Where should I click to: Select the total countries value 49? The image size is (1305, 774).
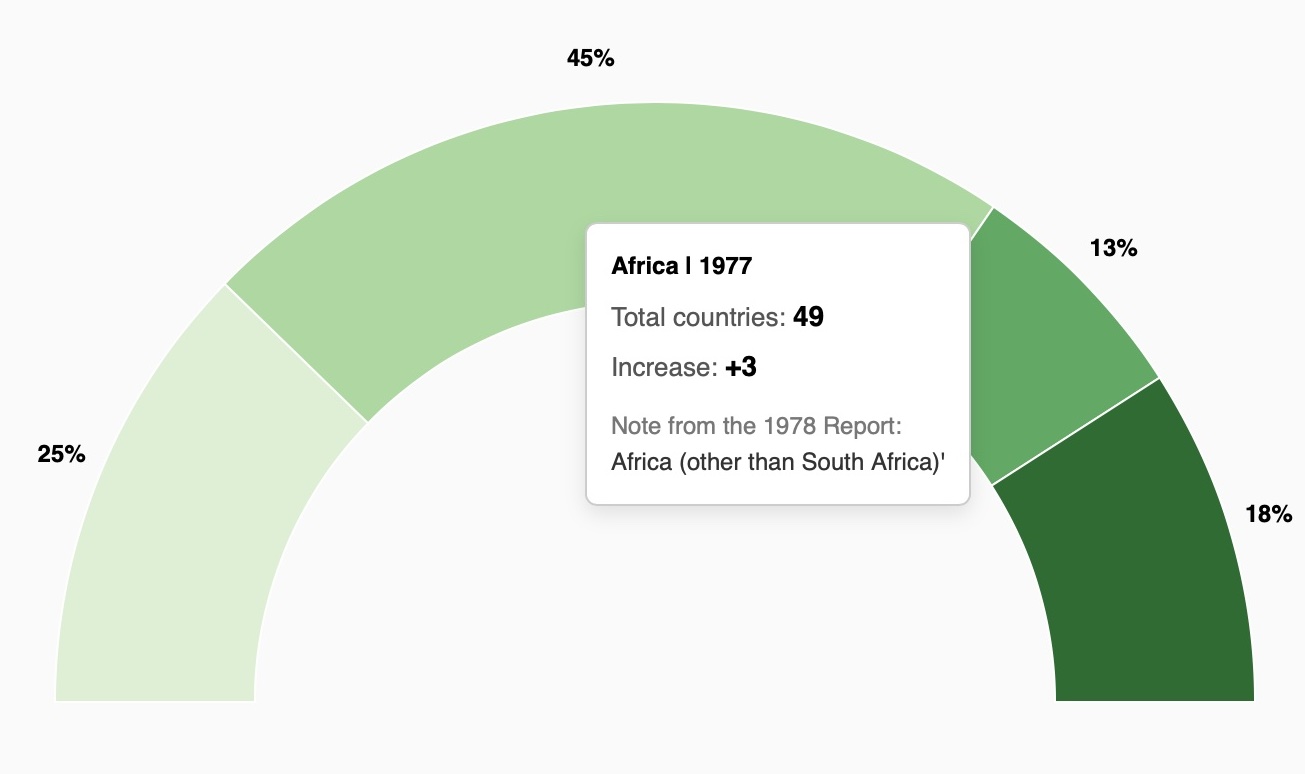(x=808, y=318)
